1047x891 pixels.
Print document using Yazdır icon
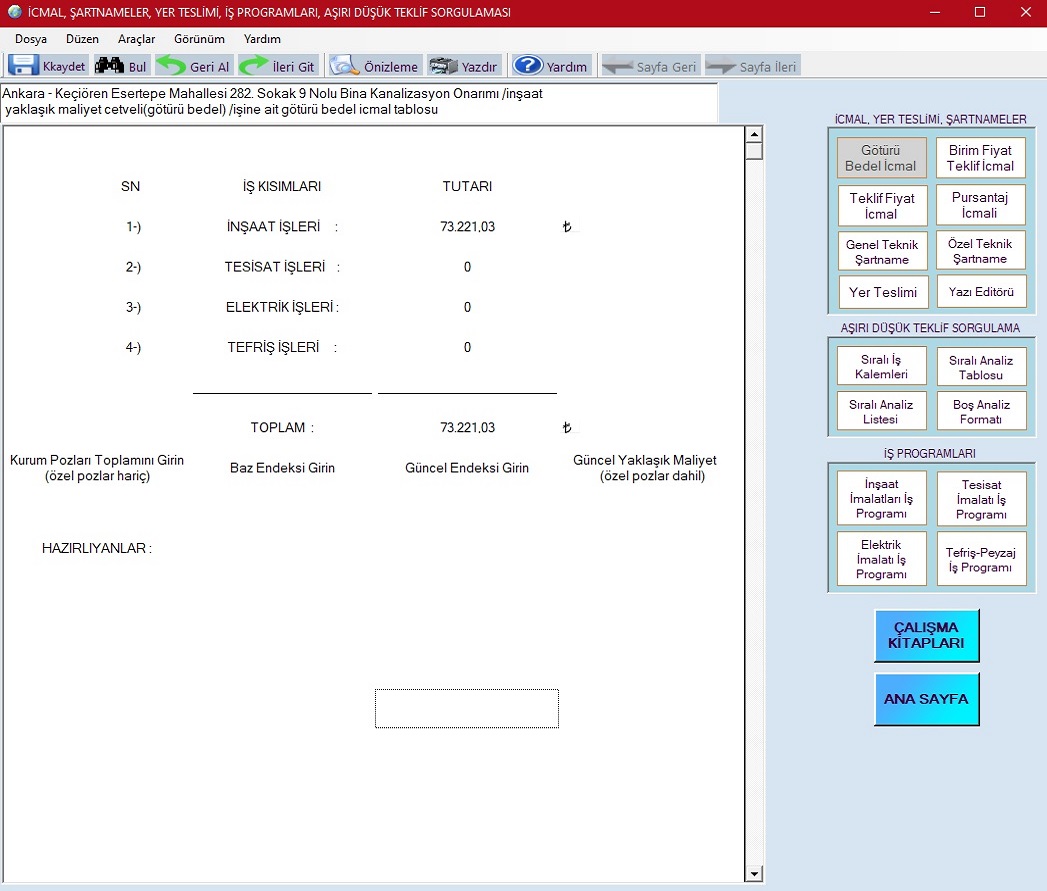444,66
